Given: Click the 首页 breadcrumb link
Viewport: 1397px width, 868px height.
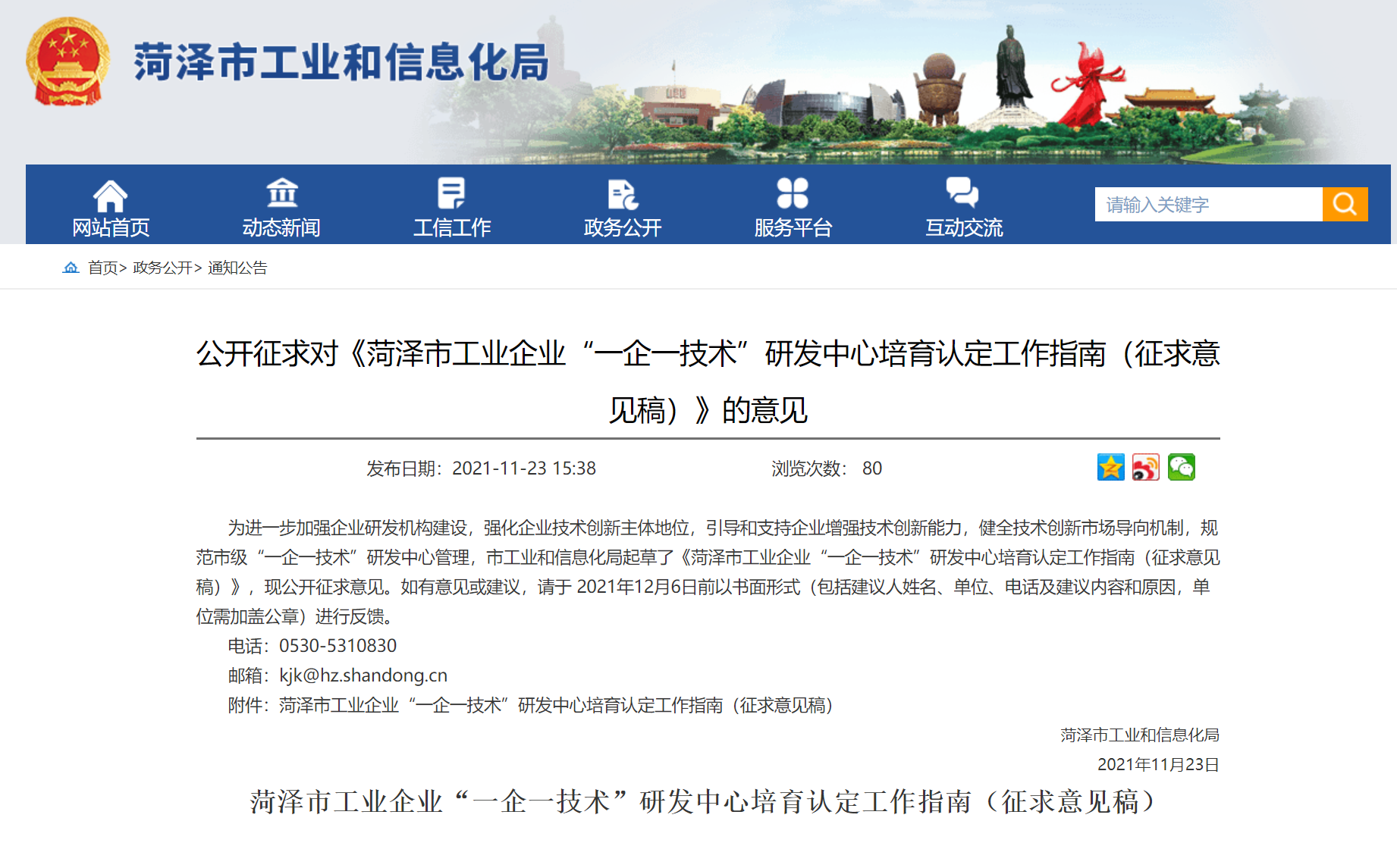Looking at the screenshot, I should [x=102, y=268].
